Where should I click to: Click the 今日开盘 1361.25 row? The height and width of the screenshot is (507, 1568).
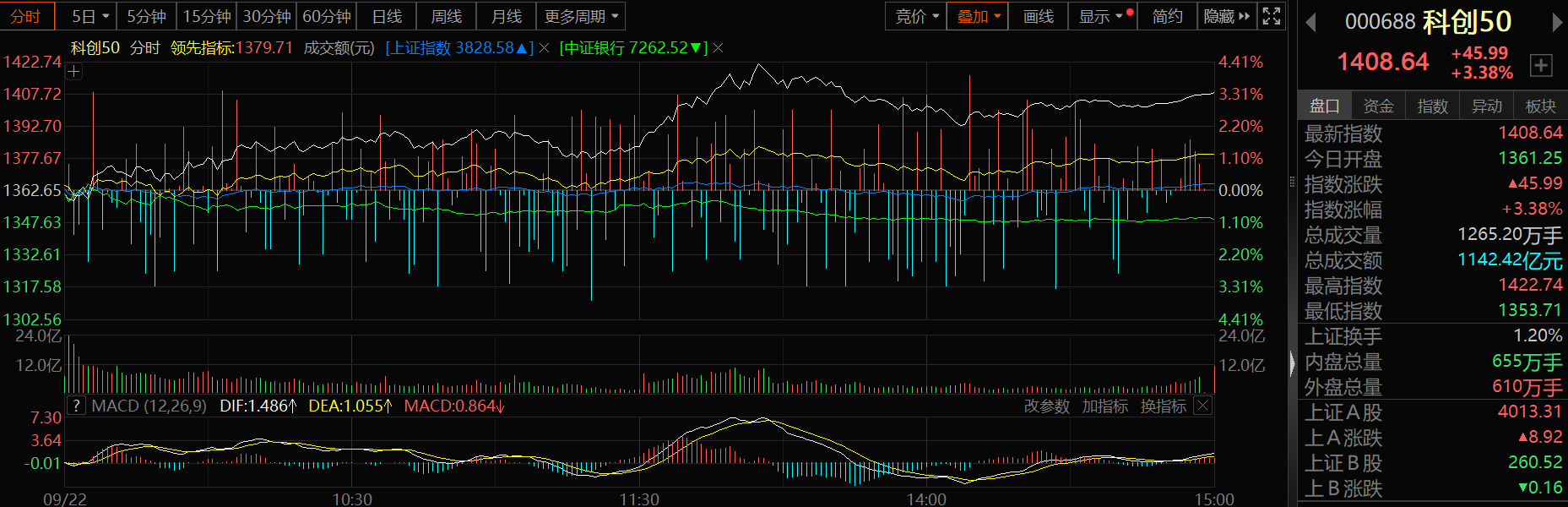(x=1433, y=159)
